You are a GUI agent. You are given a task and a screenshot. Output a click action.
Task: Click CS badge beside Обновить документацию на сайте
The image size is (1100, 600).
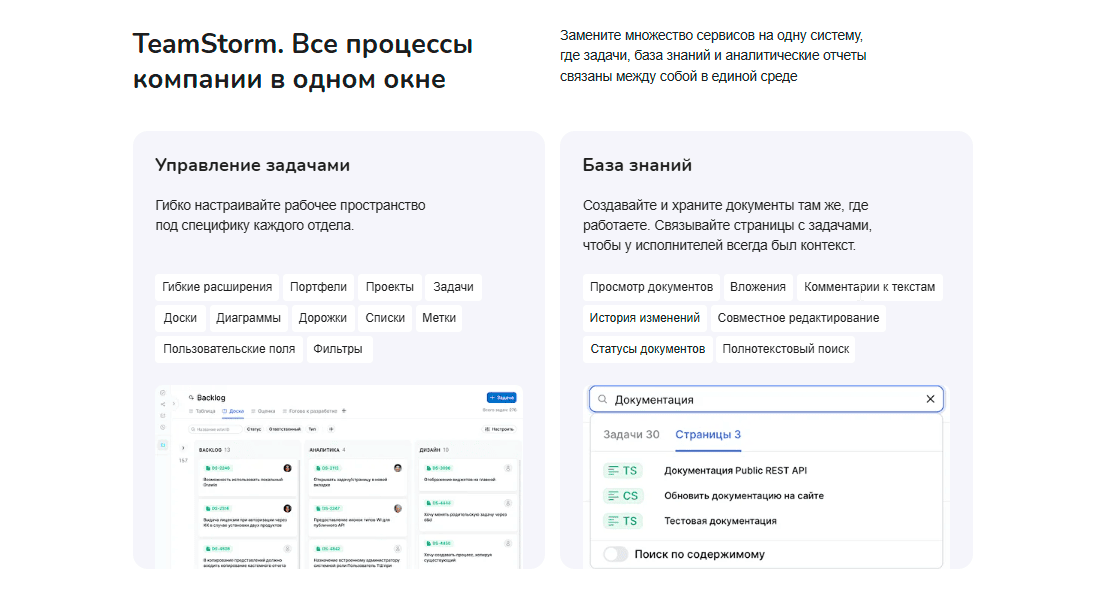[x=623, y=496]
